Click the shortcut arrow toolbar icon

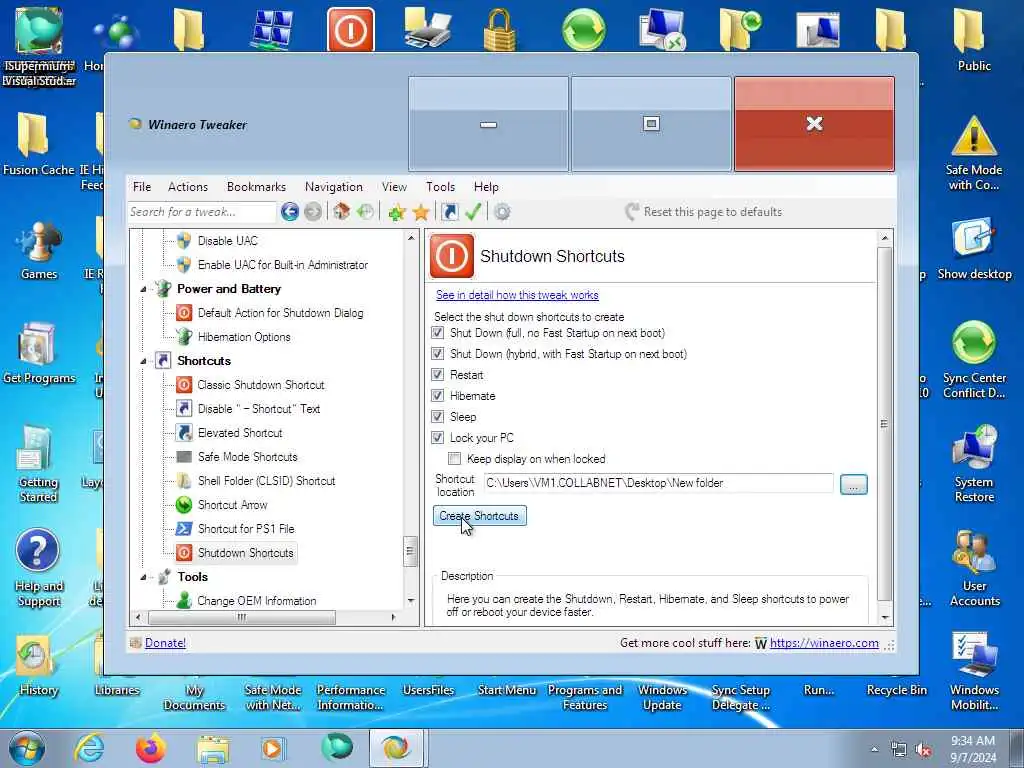pyautogui.click(x=449, y=212)
